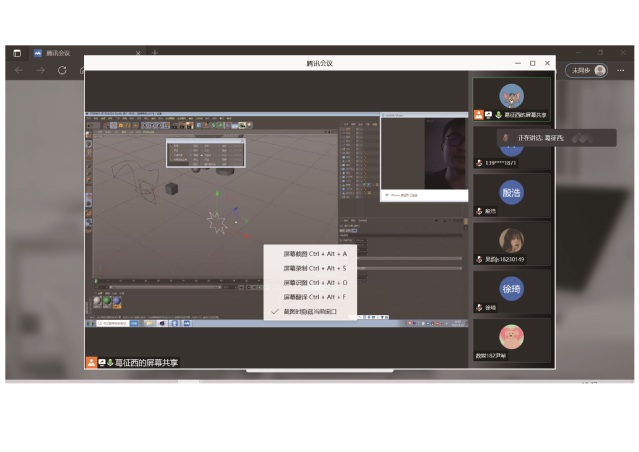Toggle 截图时隐藏当前窗口 checkmark option
This screenshot has width=639, height=452.
[309, 312]
